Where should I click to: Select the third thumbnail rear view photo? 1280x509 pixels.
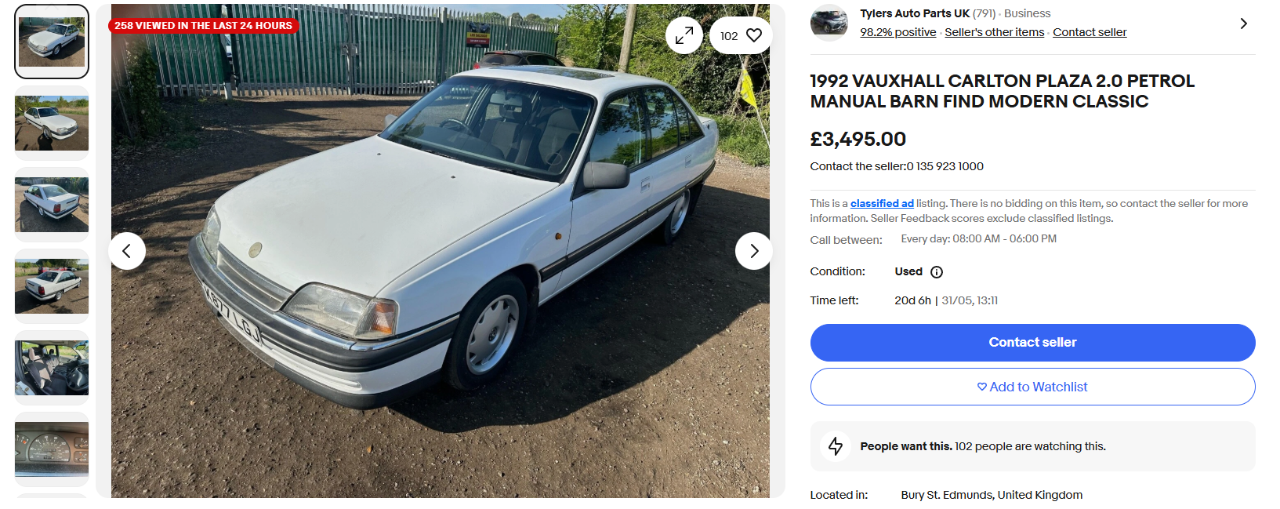coord(52,204)
